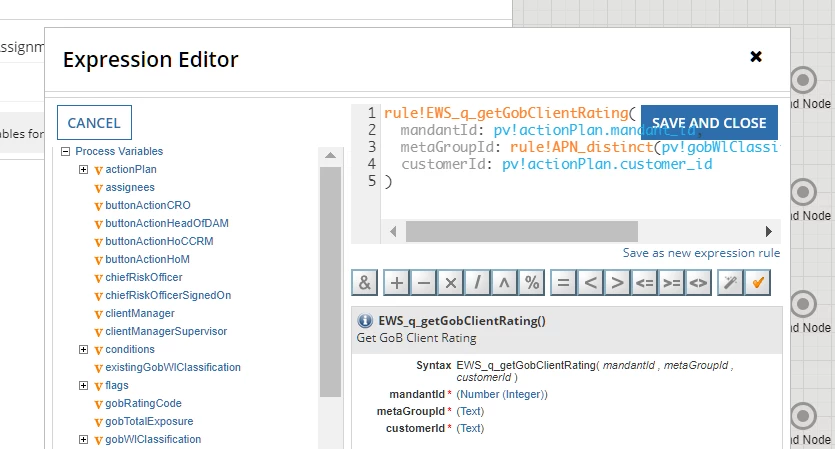Insert the division slash operator
835x449 pixels.
(x=478, y=282)
